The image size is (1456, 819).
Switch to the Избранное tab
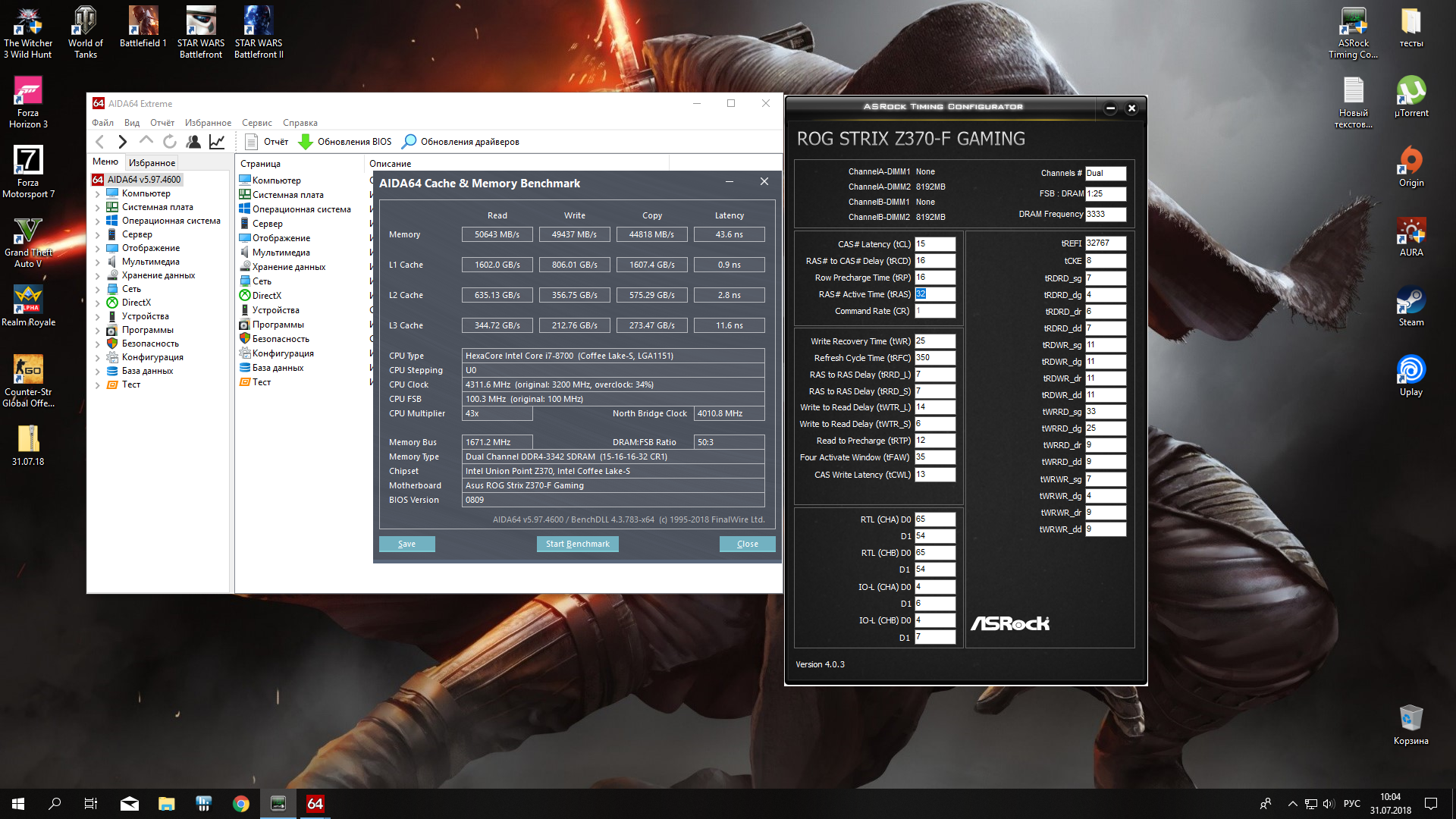(x=152, y=163)
